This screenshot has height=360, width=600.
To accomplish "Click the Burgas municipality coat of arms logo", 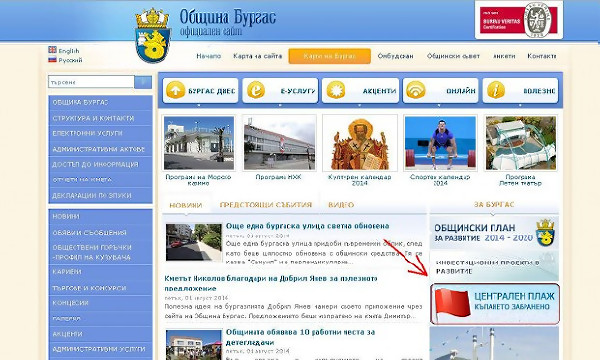I will coord(152,35).
